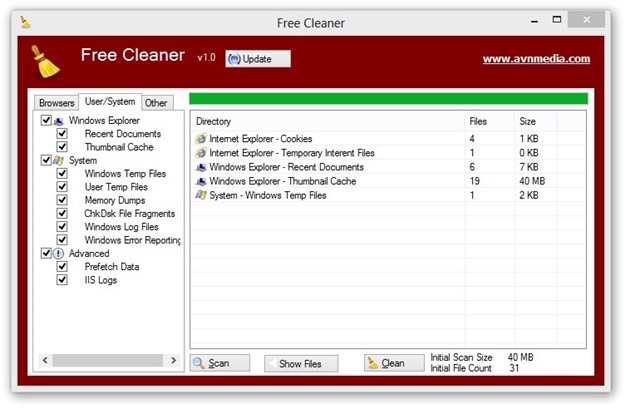Click the Internet Explorer icon beside Cookies row
The image size is (625, 408).
201,139
